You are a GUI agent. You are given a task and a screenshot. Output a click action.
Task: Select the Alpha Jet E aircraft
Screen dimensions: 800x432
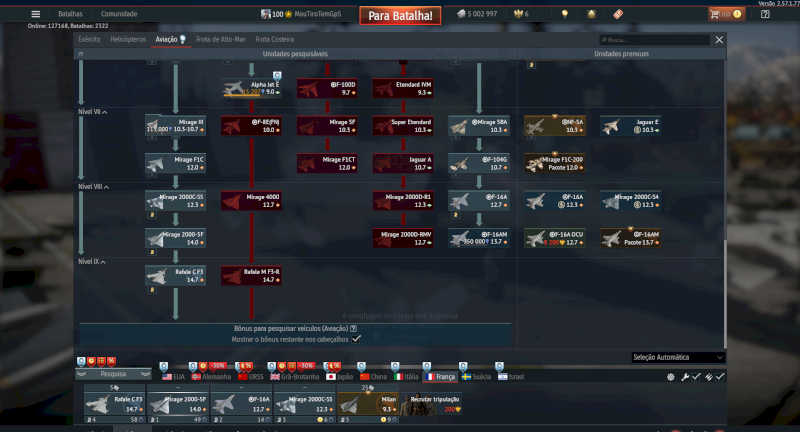click(252, 88)
